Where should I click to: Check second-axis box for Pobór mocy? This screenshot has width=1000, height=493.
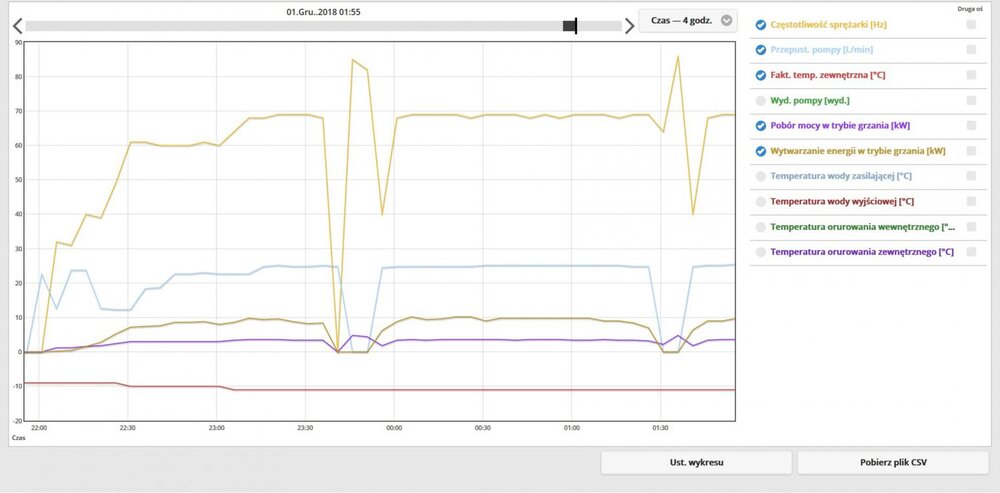tap(971, 126)
